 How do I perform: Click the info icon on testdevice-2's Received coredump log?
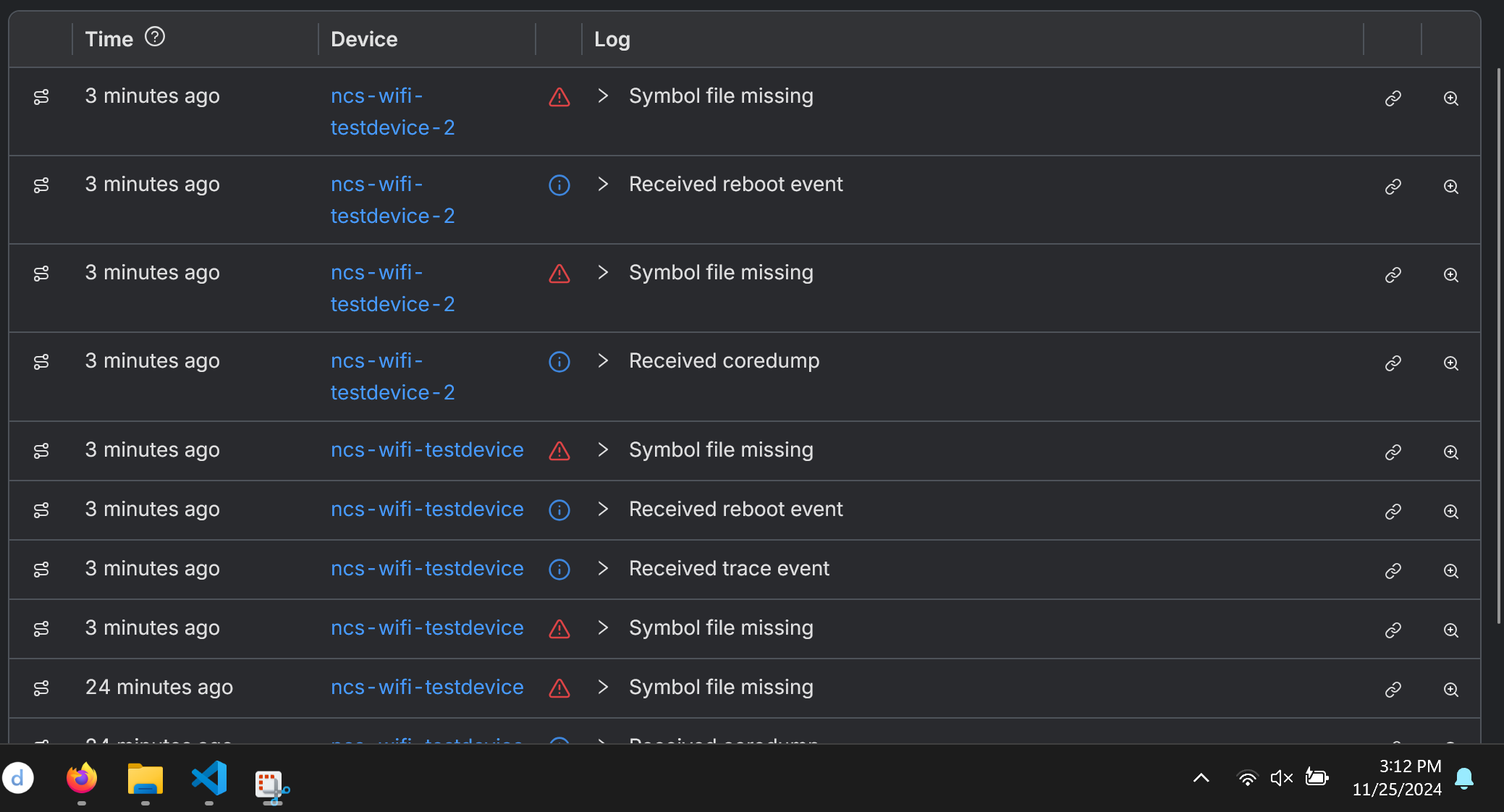[x=559, y=362]
